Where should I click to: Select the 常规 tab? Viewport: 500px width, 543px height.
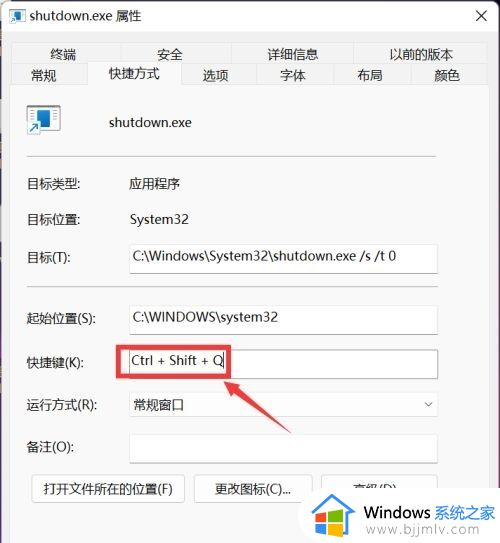click(x=44, y=75)
